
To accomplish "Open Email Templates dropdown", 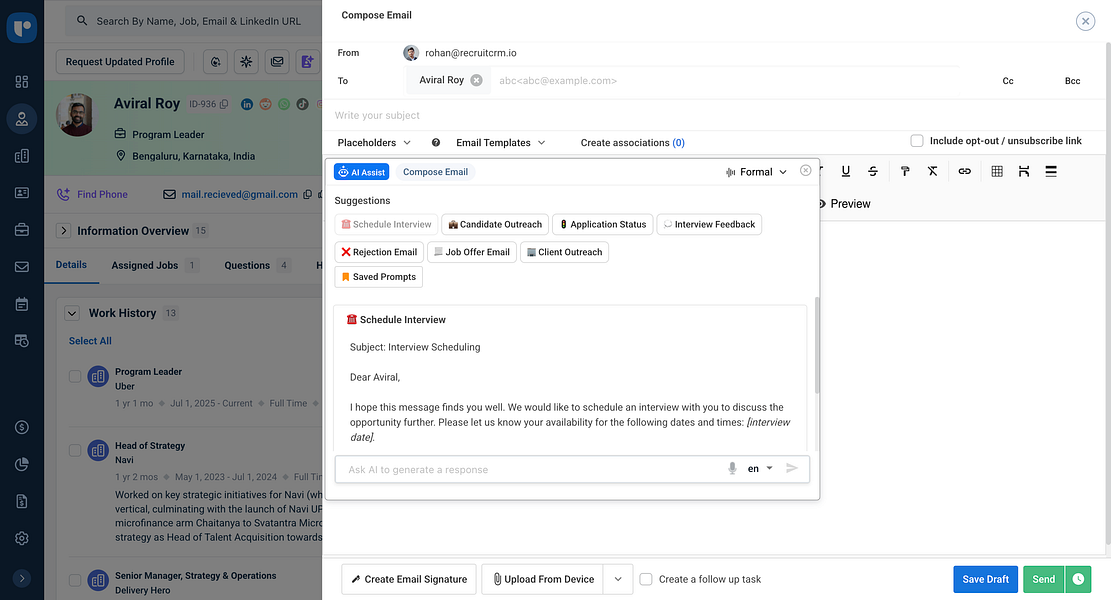I will pyautogui.click(x=500, y=142).
